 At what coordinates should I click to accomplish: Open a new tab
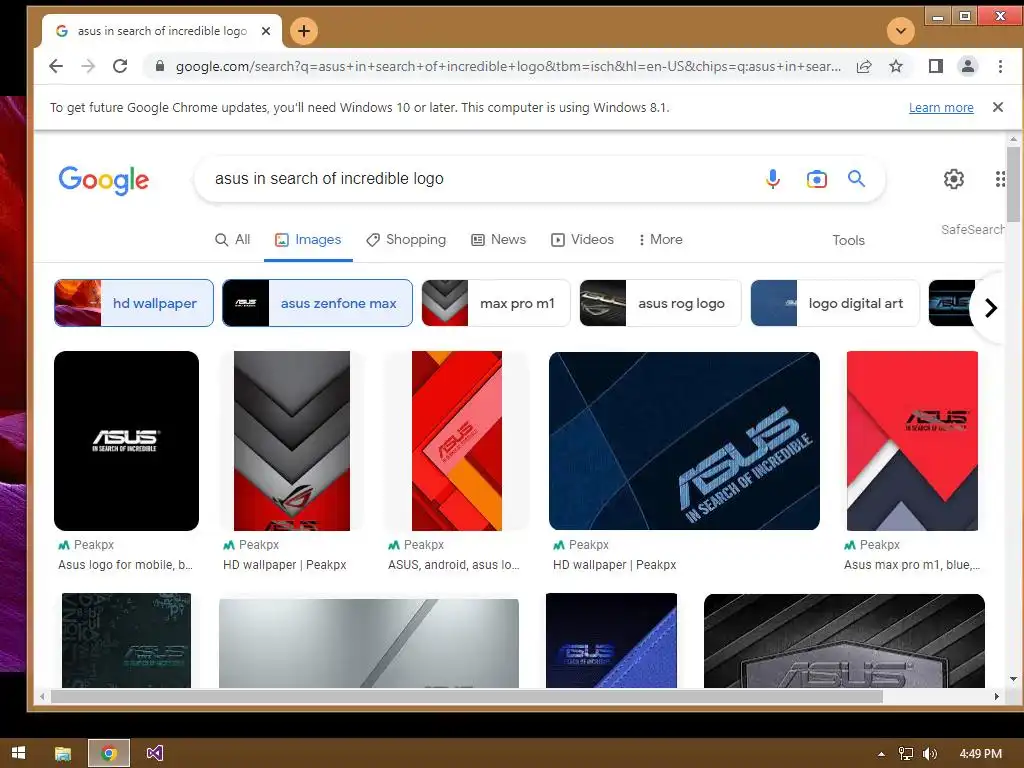click(304, 31)
